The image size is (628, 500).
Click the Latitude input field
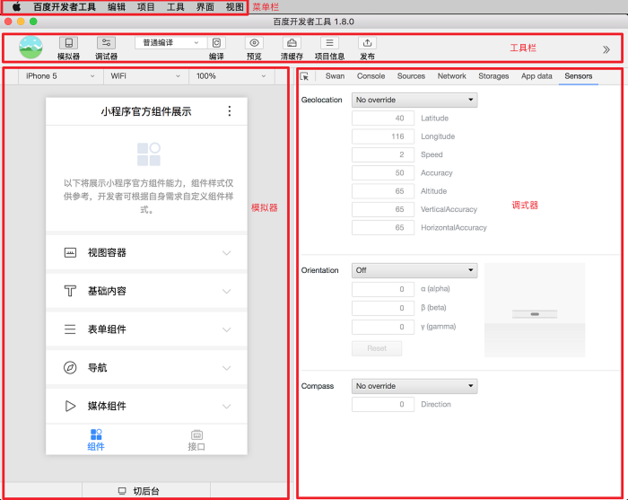[x=383, y=118]
